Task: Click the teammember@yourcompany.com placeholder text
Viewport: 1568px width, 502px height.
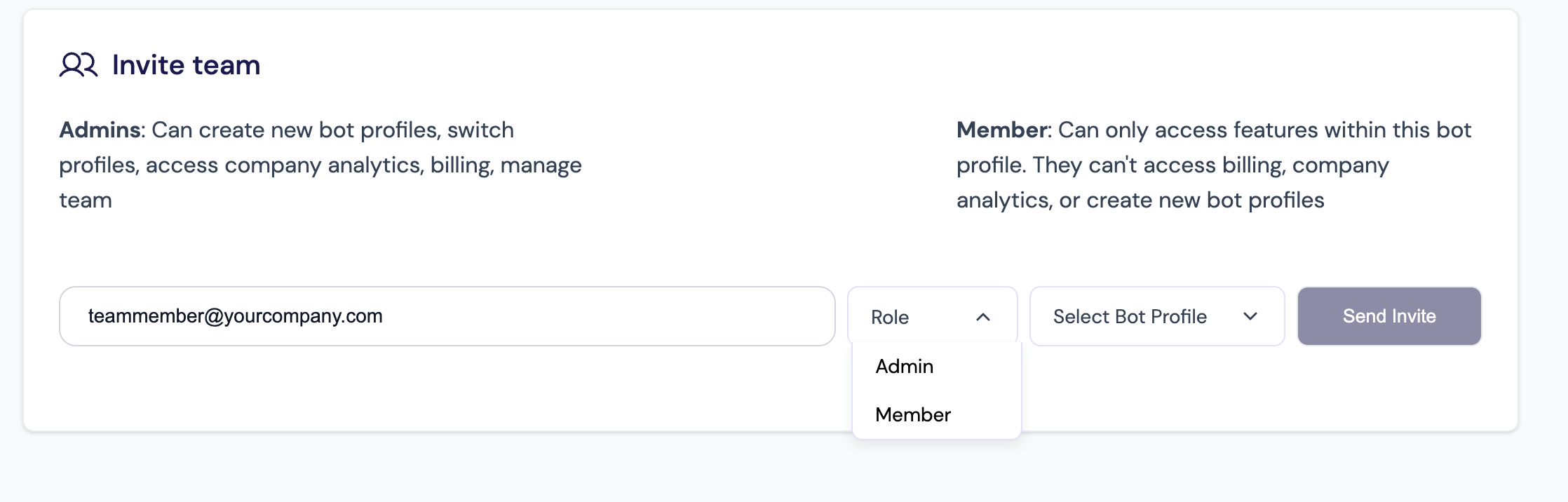Action: click(235, 316)
